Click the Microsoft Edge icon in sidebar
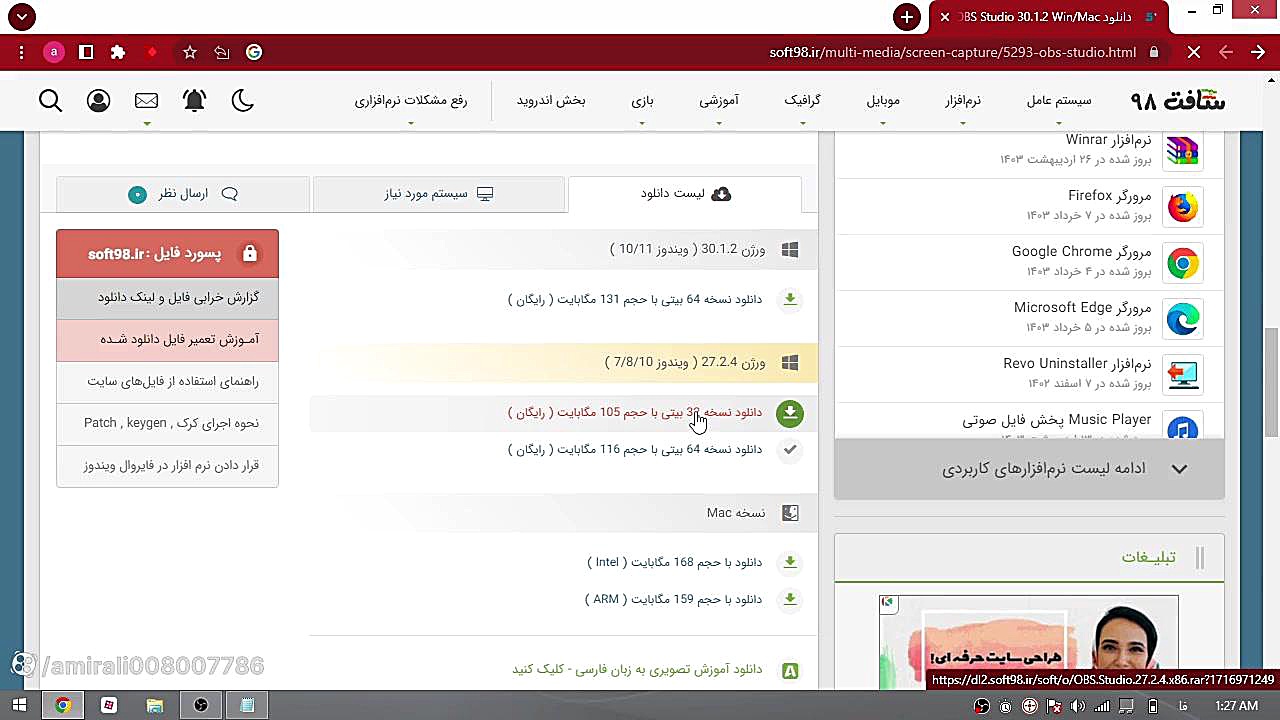The width and height of the screenshot is (1280, 720). 1183,319
